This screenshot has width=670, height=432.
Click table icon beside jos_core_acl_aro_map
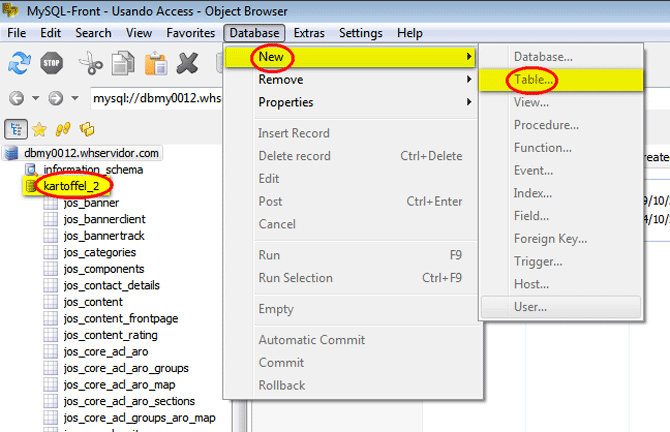click(x=50, y=385)
